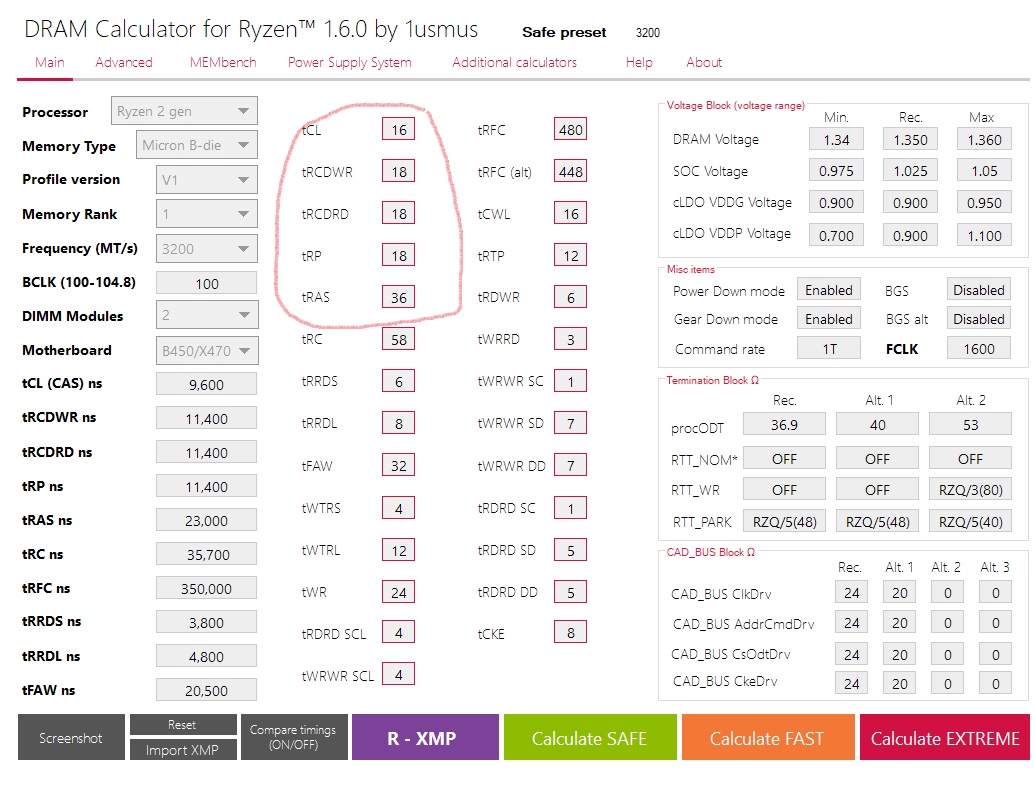1035x786 pixels.
Task: Click the tCL (CAS) ns value 9,600
Action: pos(207,384)
